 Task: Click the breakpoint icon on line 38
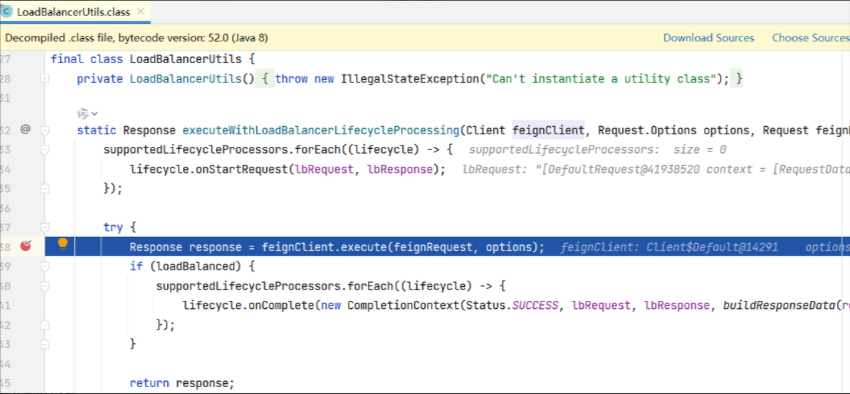[x=25, y=247]
